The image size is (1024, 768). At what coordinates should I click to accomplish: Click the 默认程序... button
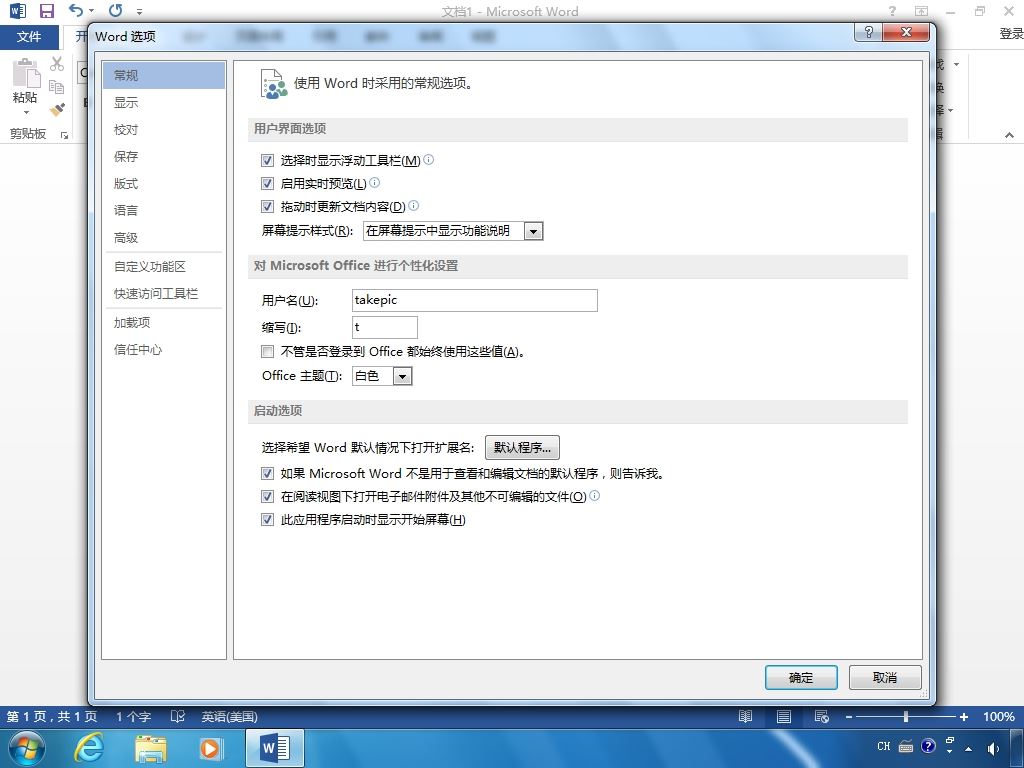(522, 447)
